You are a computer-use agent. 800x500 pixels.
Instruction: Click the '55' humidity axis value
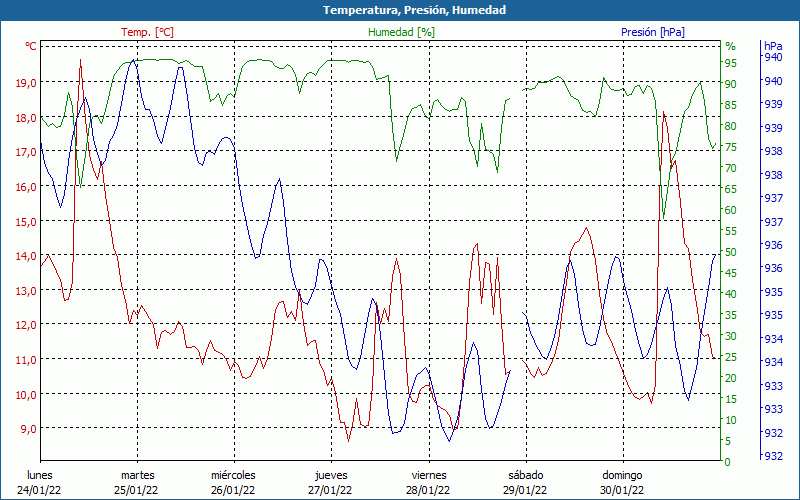(x=731, y=231)
